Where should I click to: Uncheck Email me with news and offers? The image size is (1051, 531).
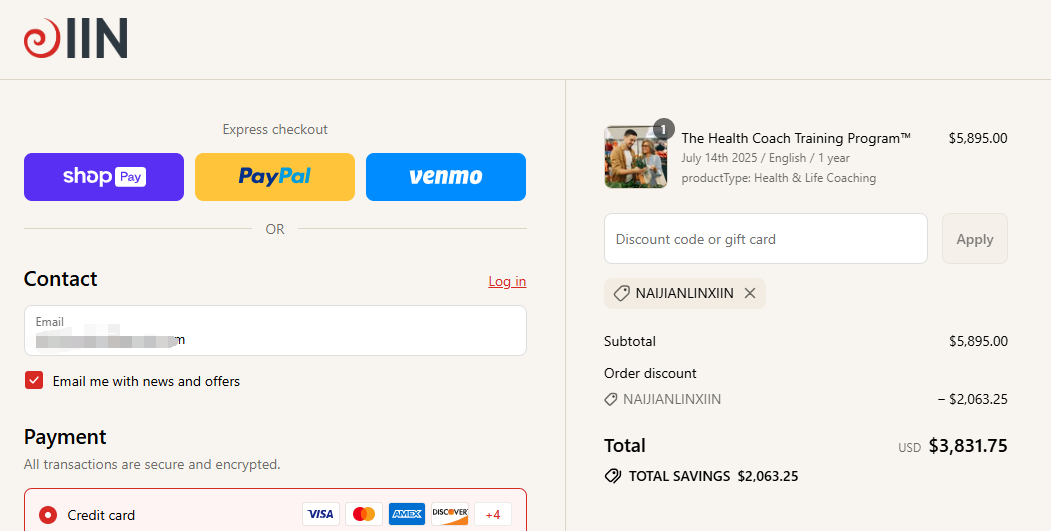pos(34,381)
